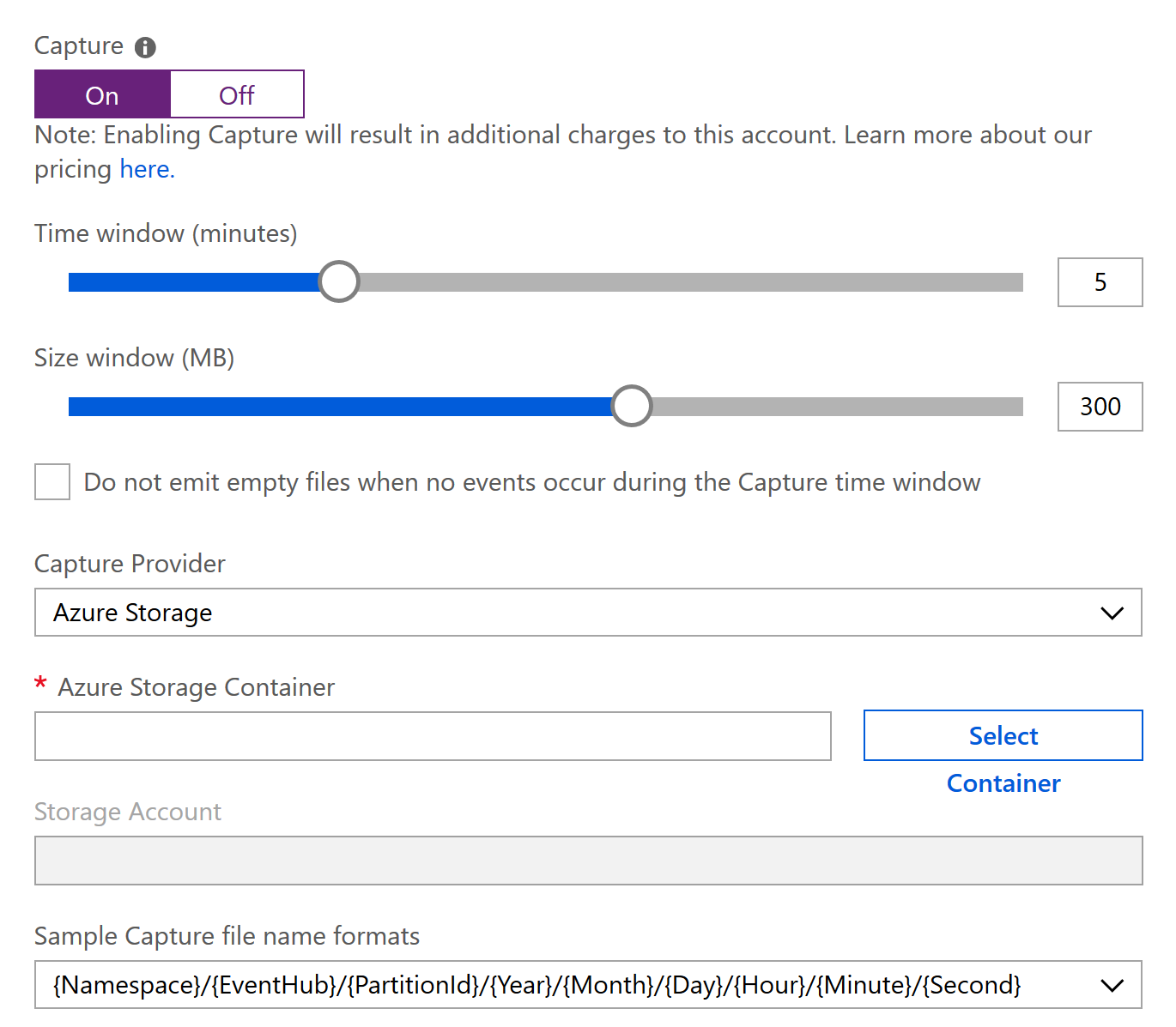Screen dimensions: 1176x1027
Task: Click the Time window slider handle
Action: pyautogui.click(x=339, y=281)
